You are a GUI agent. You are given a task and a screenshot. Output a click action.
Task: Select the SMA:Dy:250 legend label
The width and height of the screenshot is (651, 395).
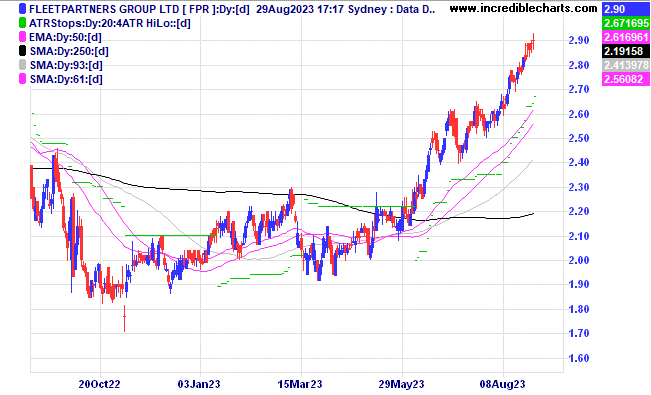pos(69,52)
